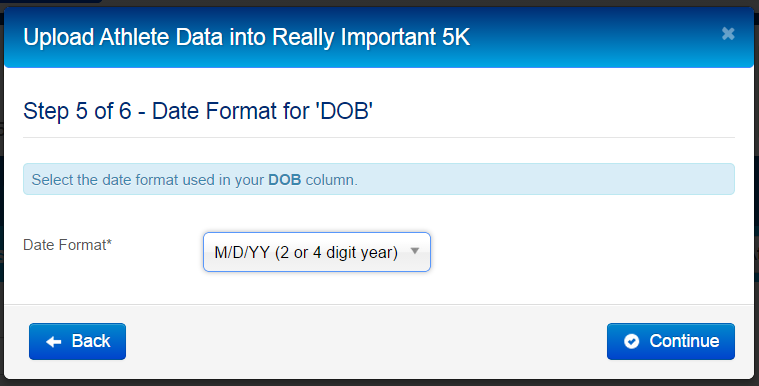Click the Continue button label text
This screenshot has width=759, height=386.
(x=684, y=341)
